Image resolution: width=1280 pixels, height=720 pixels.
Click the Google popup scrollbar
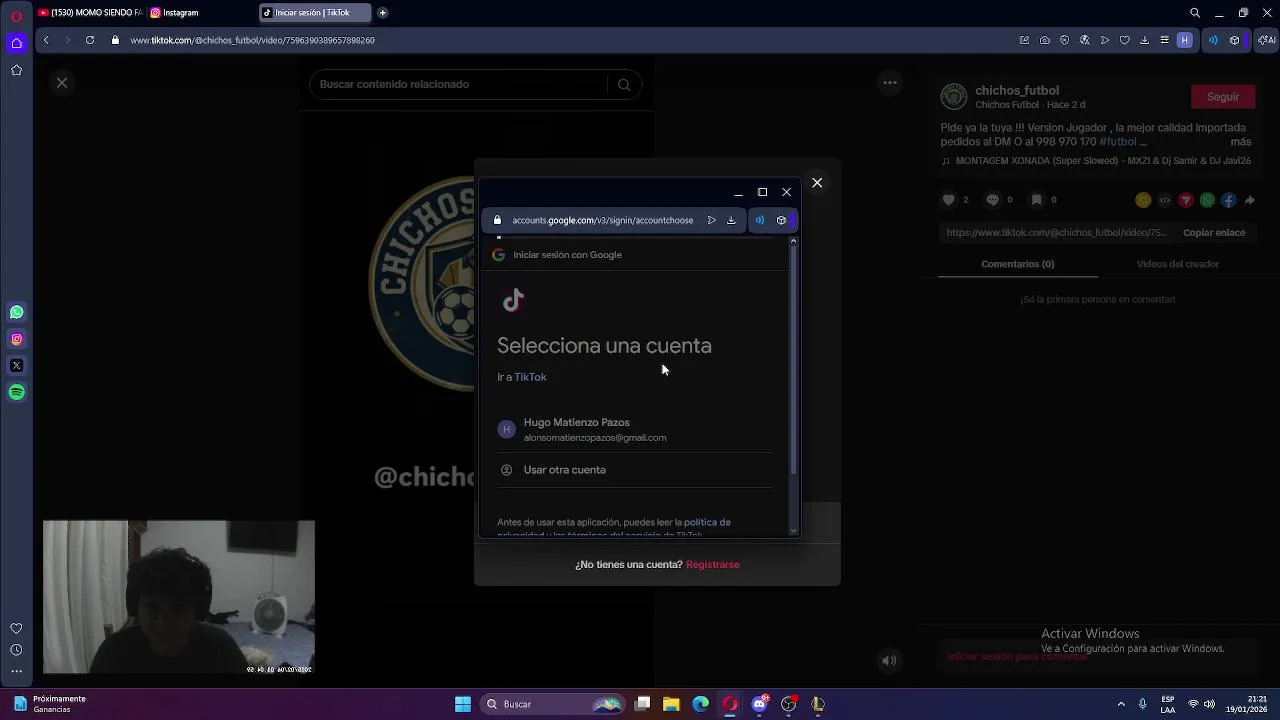coord(794,360)
